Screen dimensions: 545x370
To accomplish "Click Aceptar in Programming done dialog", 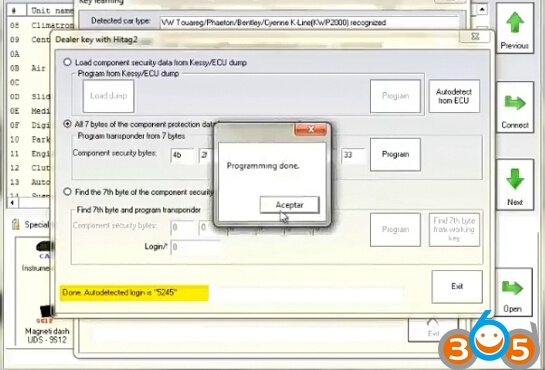I will 289,205.
